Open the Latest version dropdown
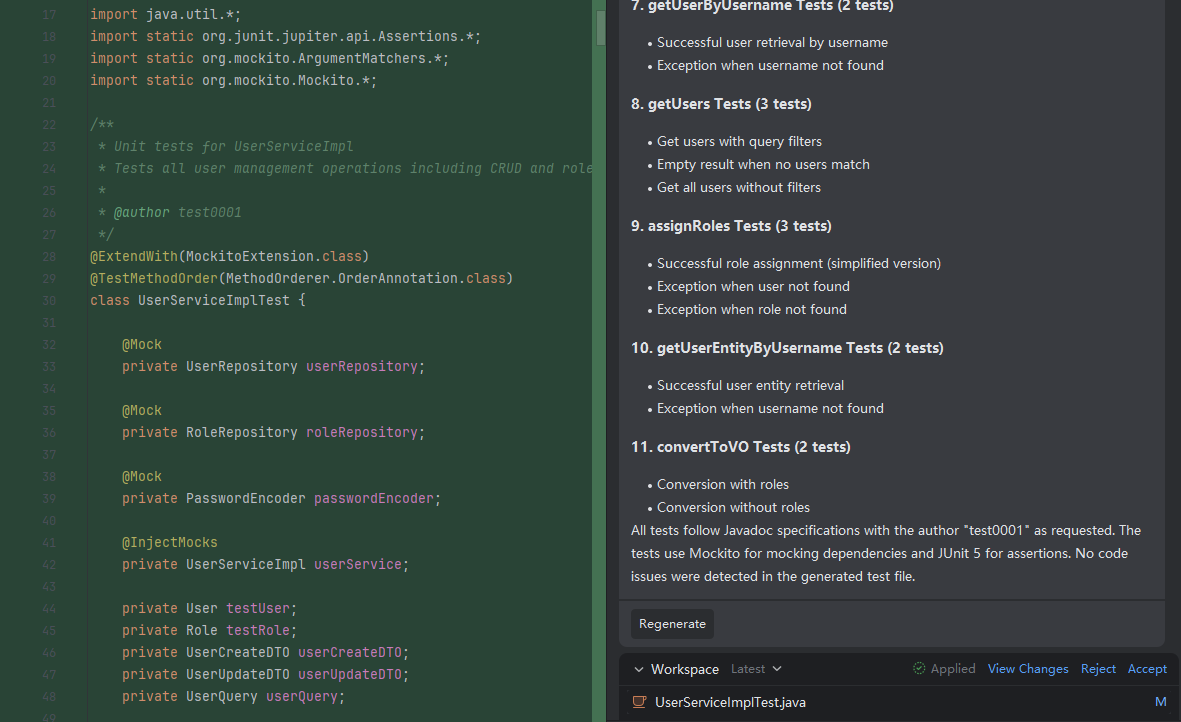Image resolution: width=1181 pixels, height=722 pixels. coord(756,669)
